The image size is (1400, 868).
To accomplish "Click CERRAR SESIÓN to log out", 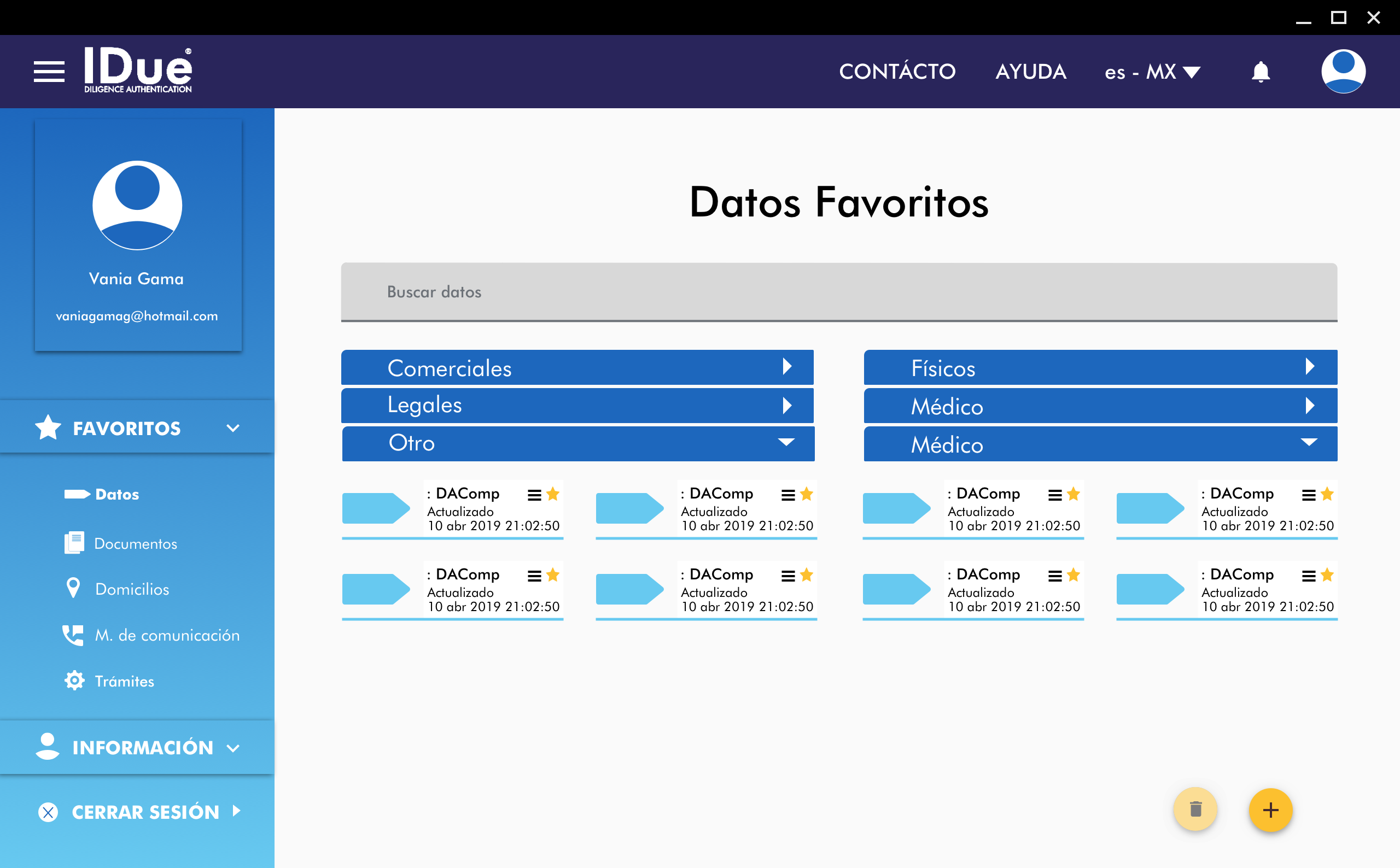I will point(145,812).
